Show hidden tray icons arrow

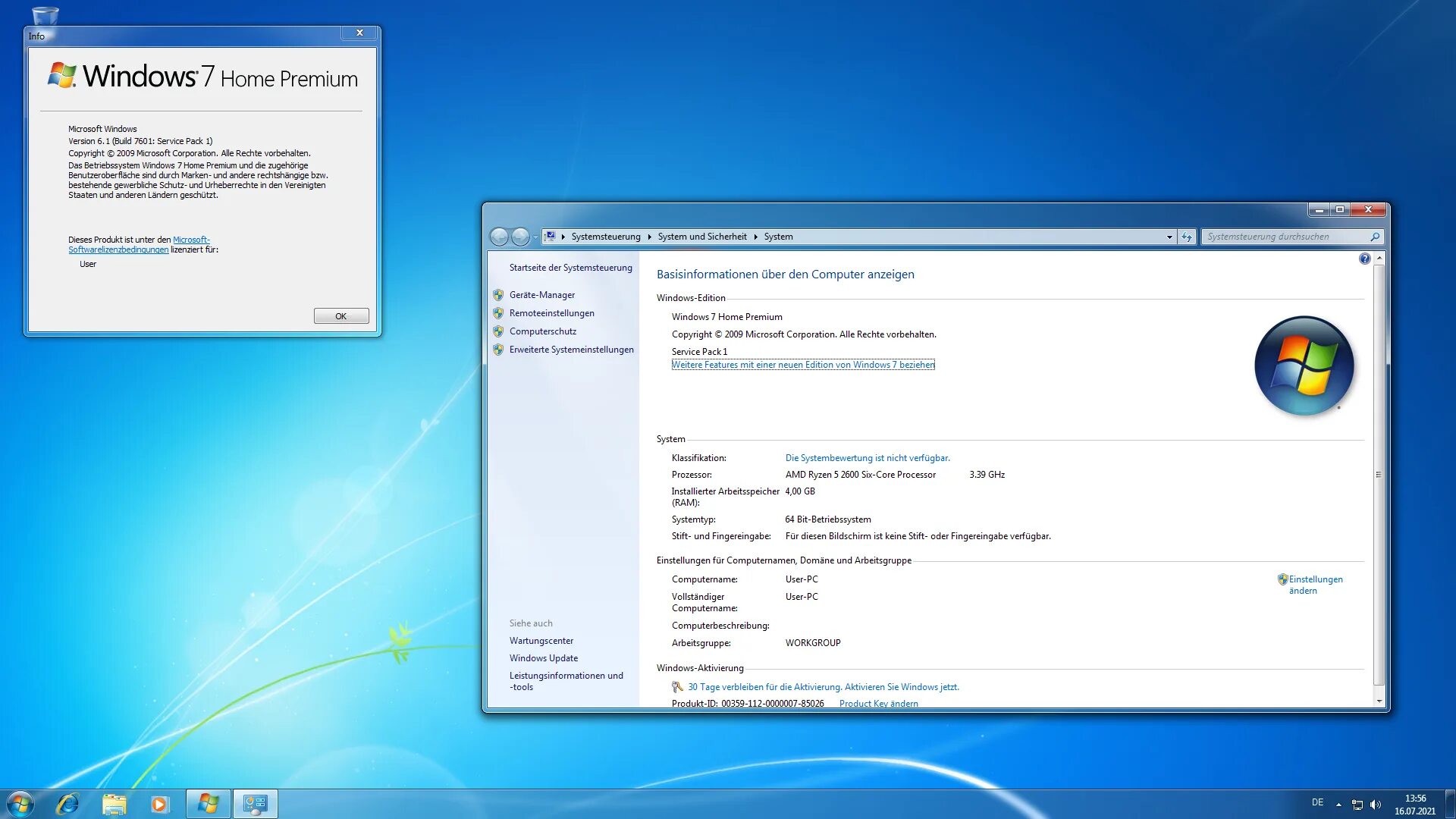[x=1338, y=805]
